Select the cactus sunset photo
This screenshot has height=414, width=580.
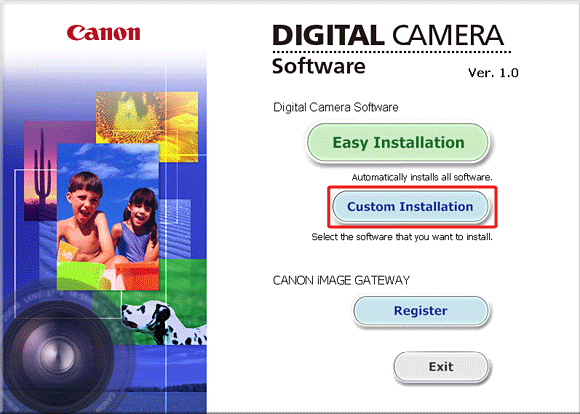tap(40, 171)
